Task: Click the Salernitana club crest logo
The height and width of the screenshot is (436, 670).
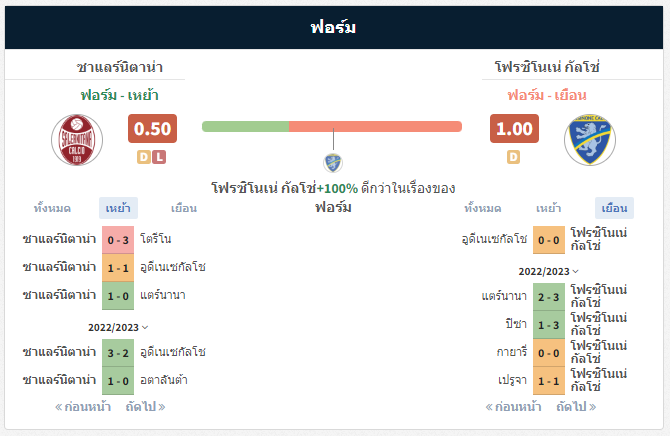Action: point(77,140)
